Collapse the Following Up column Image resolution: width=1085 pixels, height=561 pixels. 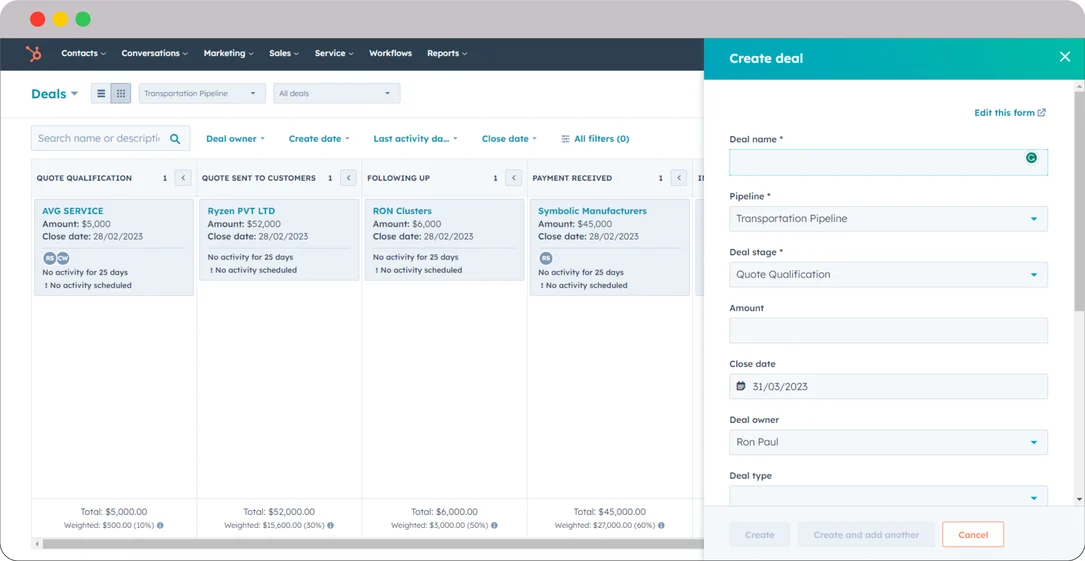click(513, 178)
